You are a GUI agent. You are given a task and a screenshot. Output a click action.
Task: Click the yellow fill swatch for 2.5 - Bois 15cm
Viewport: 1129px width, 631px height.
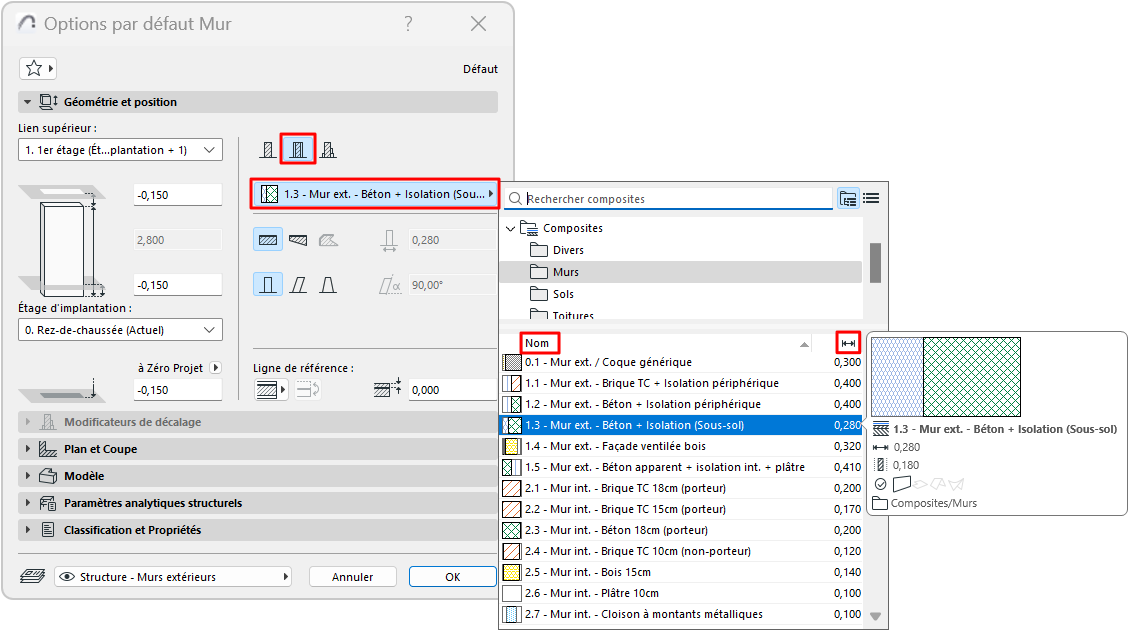click(512, 572)
